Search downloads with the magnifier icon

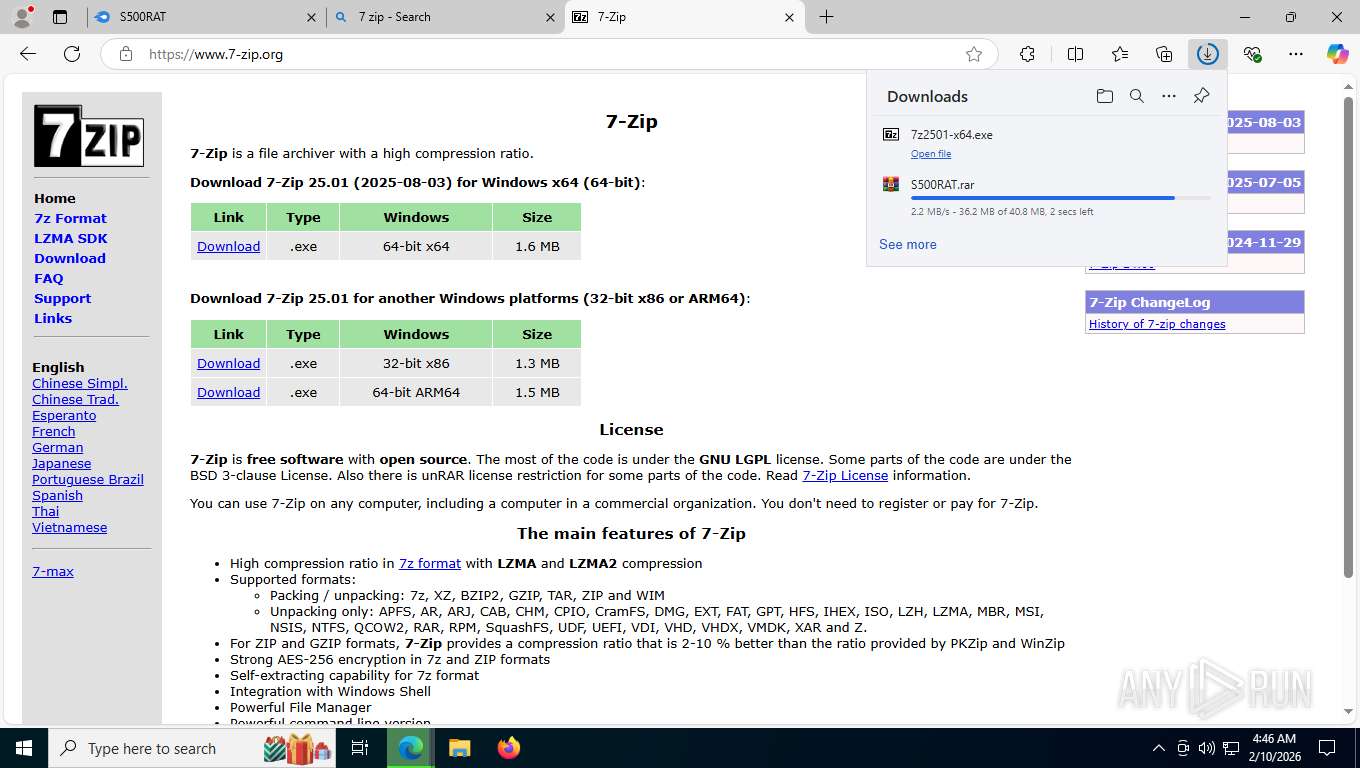(x=1136, y=96)
